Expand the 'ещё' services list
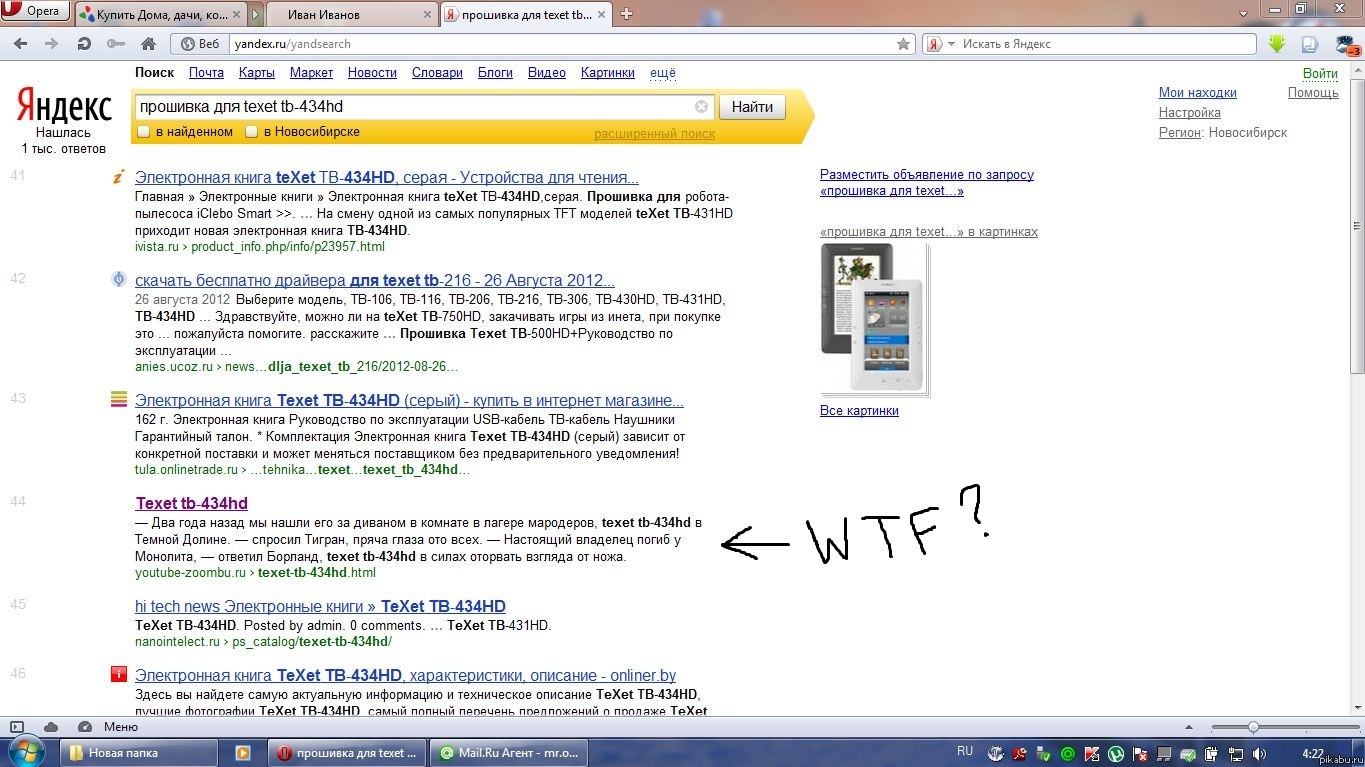The image size is (1365, 767). [662, 73]
